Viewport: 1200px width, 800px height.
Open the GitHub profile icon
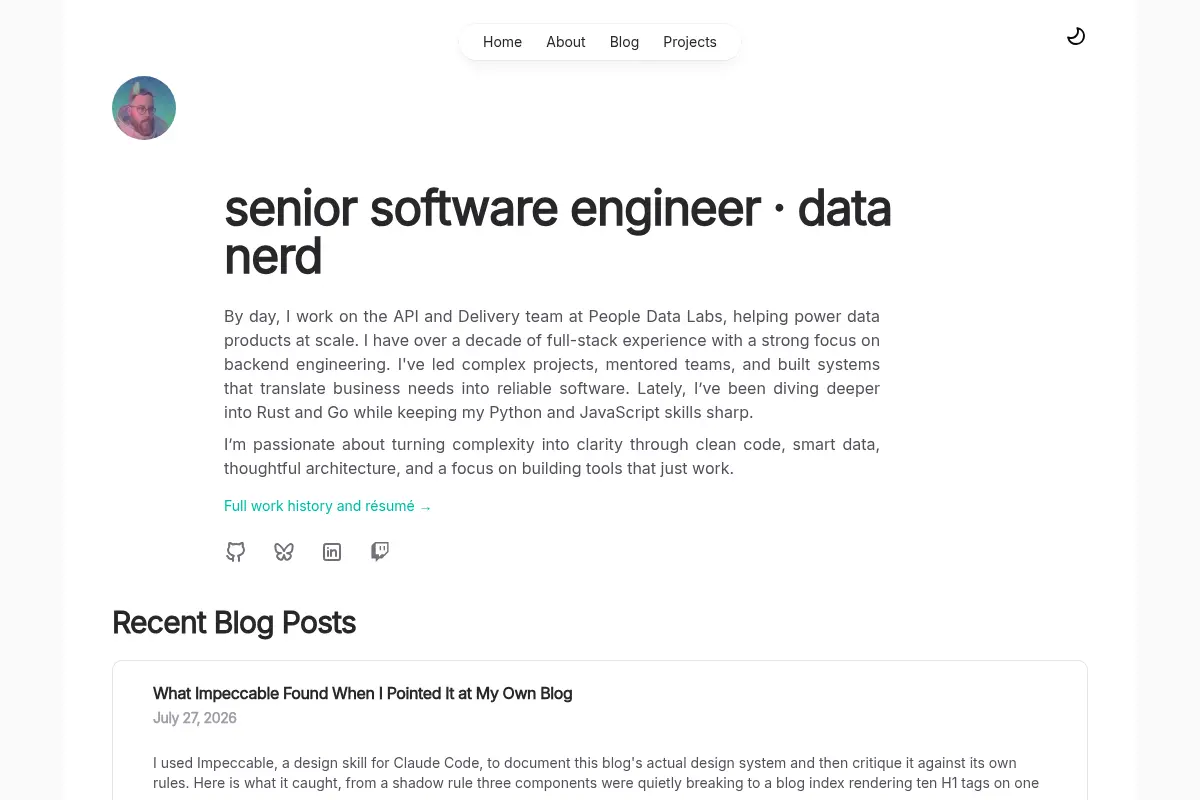click(x=235, y=552)
